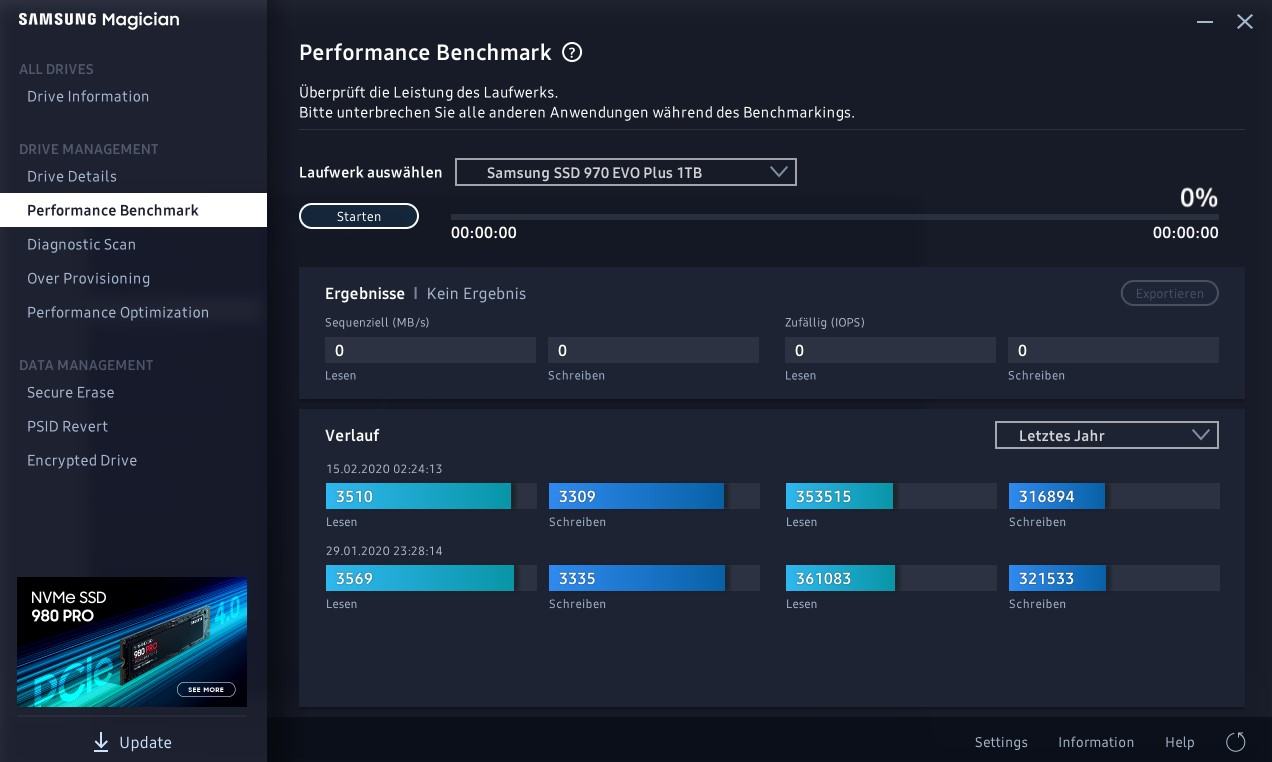This screenshot has height=762, width=1272.
Task: Click the benchmark progress bar
Action: point(834,216)
